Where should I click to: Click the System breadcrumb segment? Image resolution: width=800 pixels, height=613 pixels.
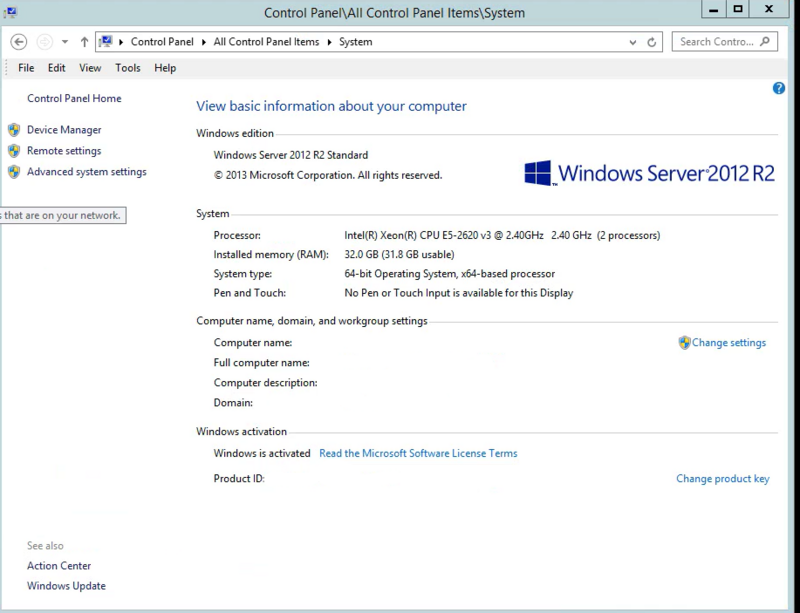pos(356,42)
